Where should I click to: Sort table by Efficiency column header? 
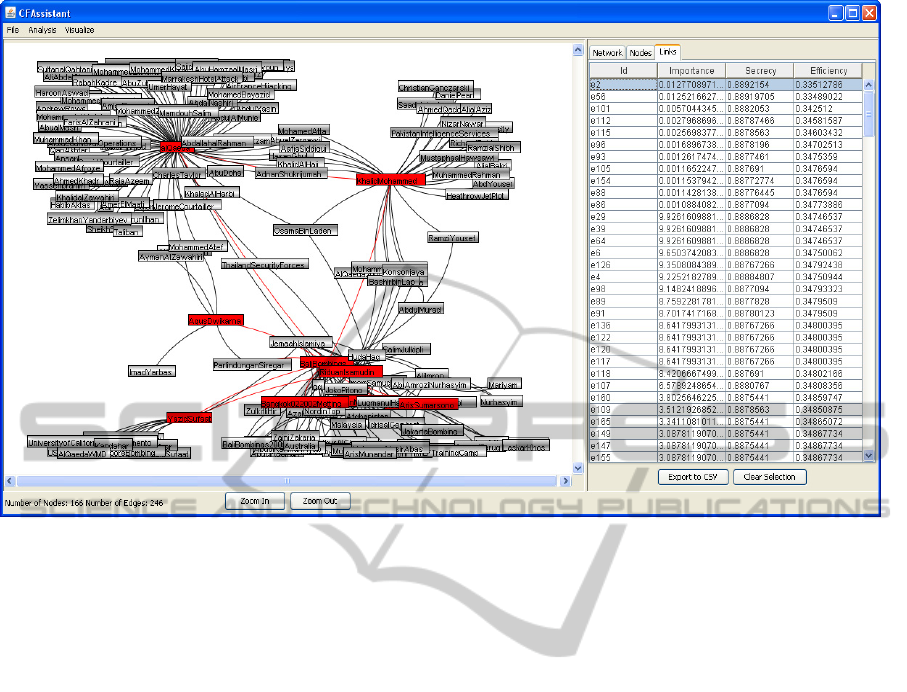[x=829, y=71]
